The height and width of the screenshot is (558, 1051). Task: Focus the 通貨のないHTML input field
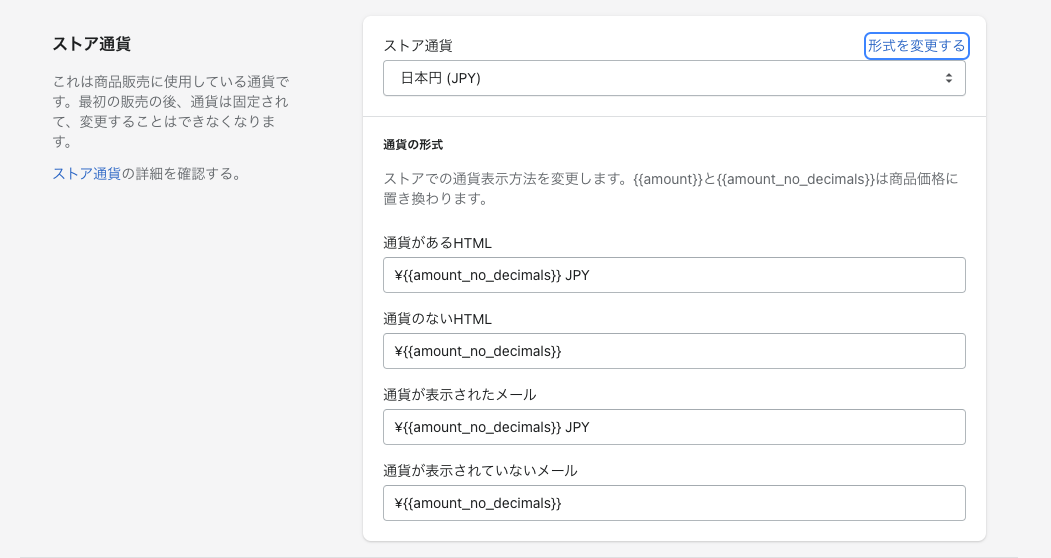[673, 351]
